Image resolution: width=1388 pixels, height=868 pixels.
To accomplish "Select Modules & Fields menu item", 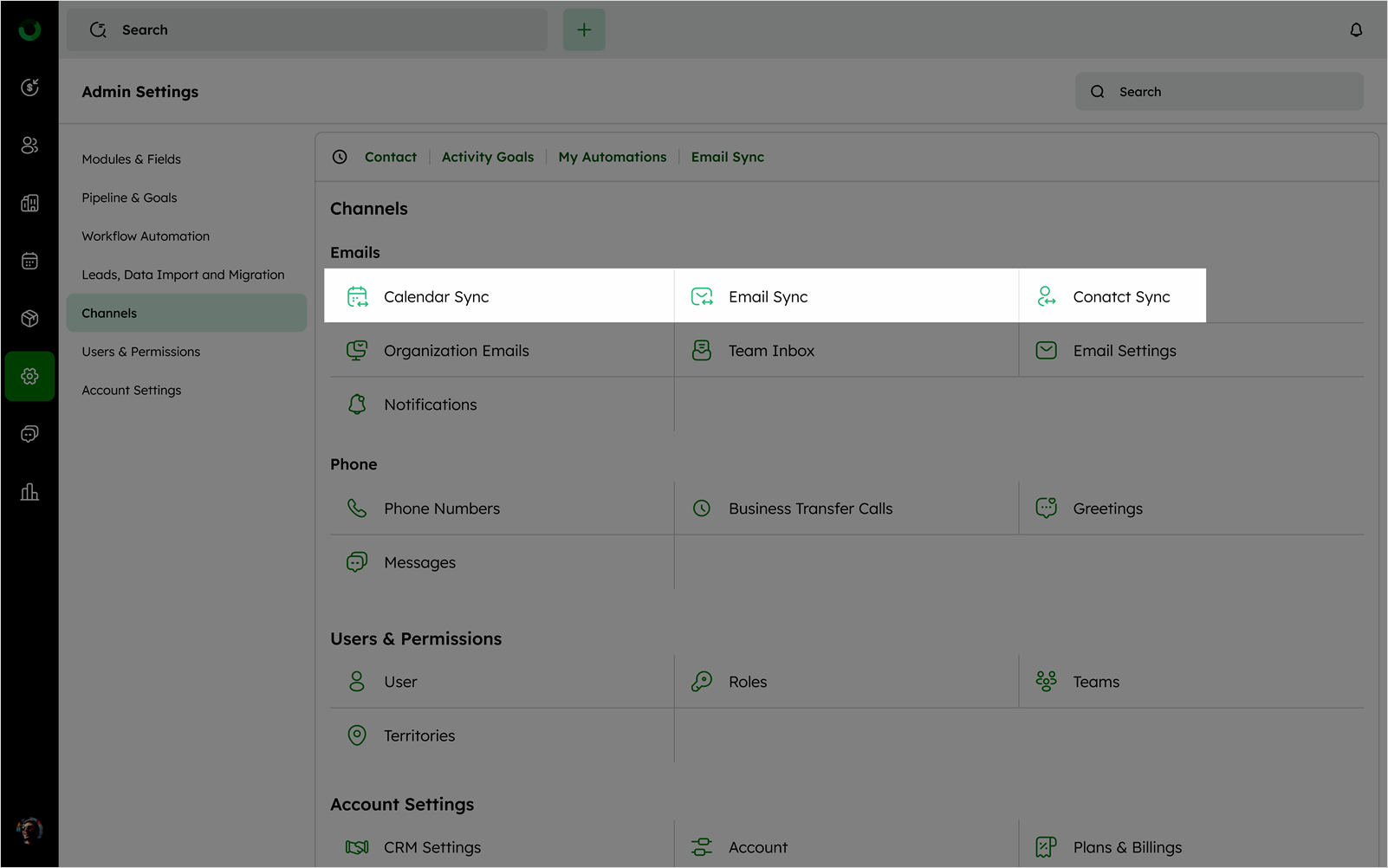I will [x=186, y=159].
